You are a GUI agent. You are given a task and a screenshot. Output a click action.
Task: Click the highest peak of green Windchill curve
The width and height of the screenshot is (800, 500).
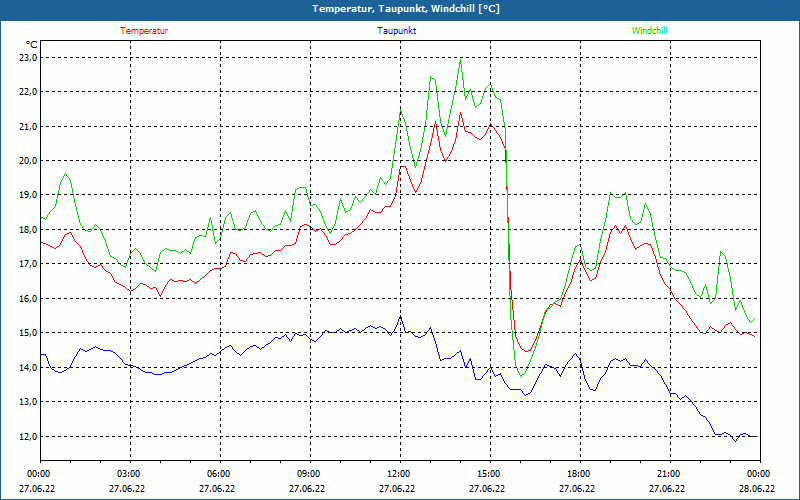[461, 59]
